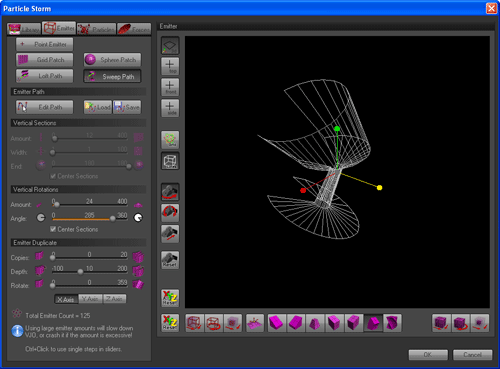Click the Depth maximum cubes icon
This screenshot has height=369, width=500.
[138, 271]
